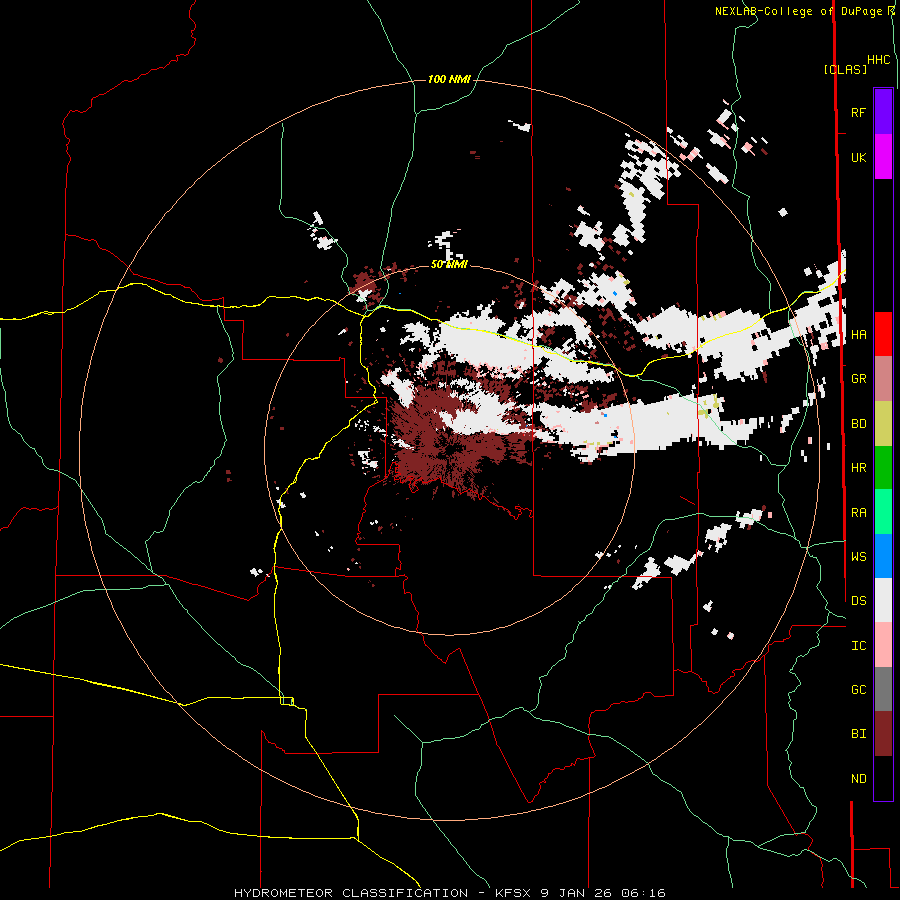
Task: Click the HR legend label
Action: [858, 468]
